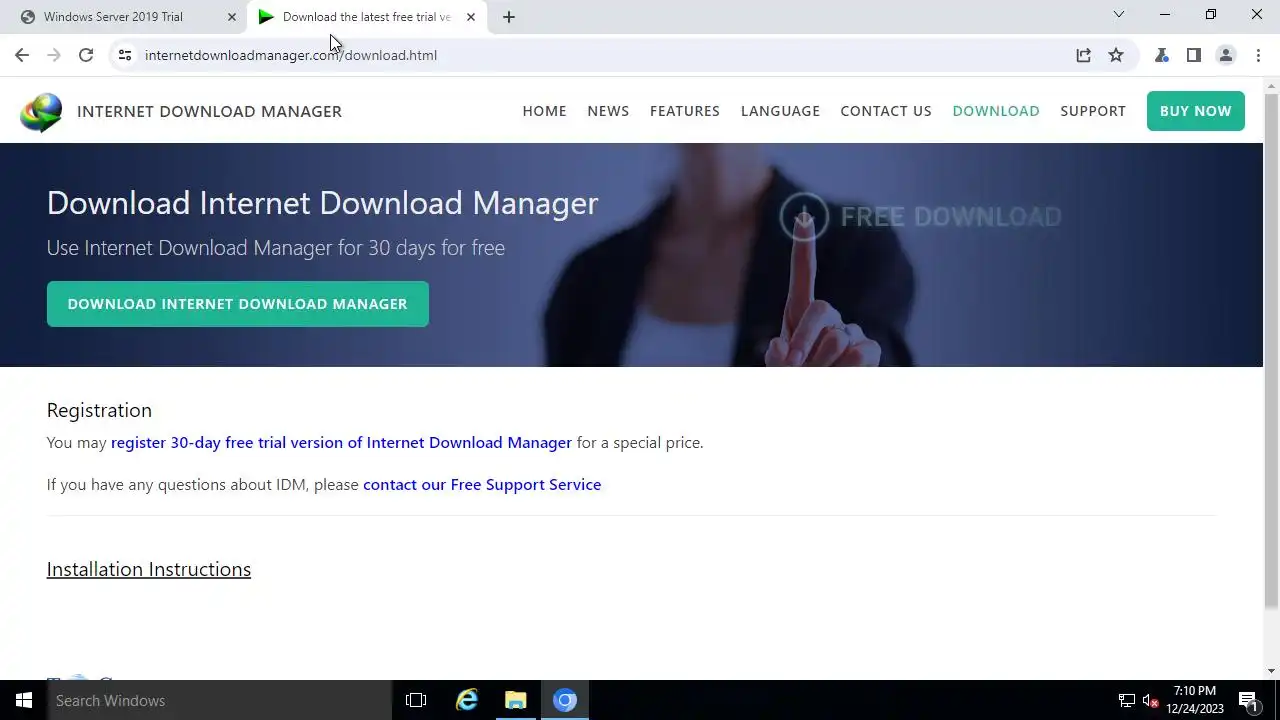
Task: Click the Registration heading text
Action: [99, 410]
